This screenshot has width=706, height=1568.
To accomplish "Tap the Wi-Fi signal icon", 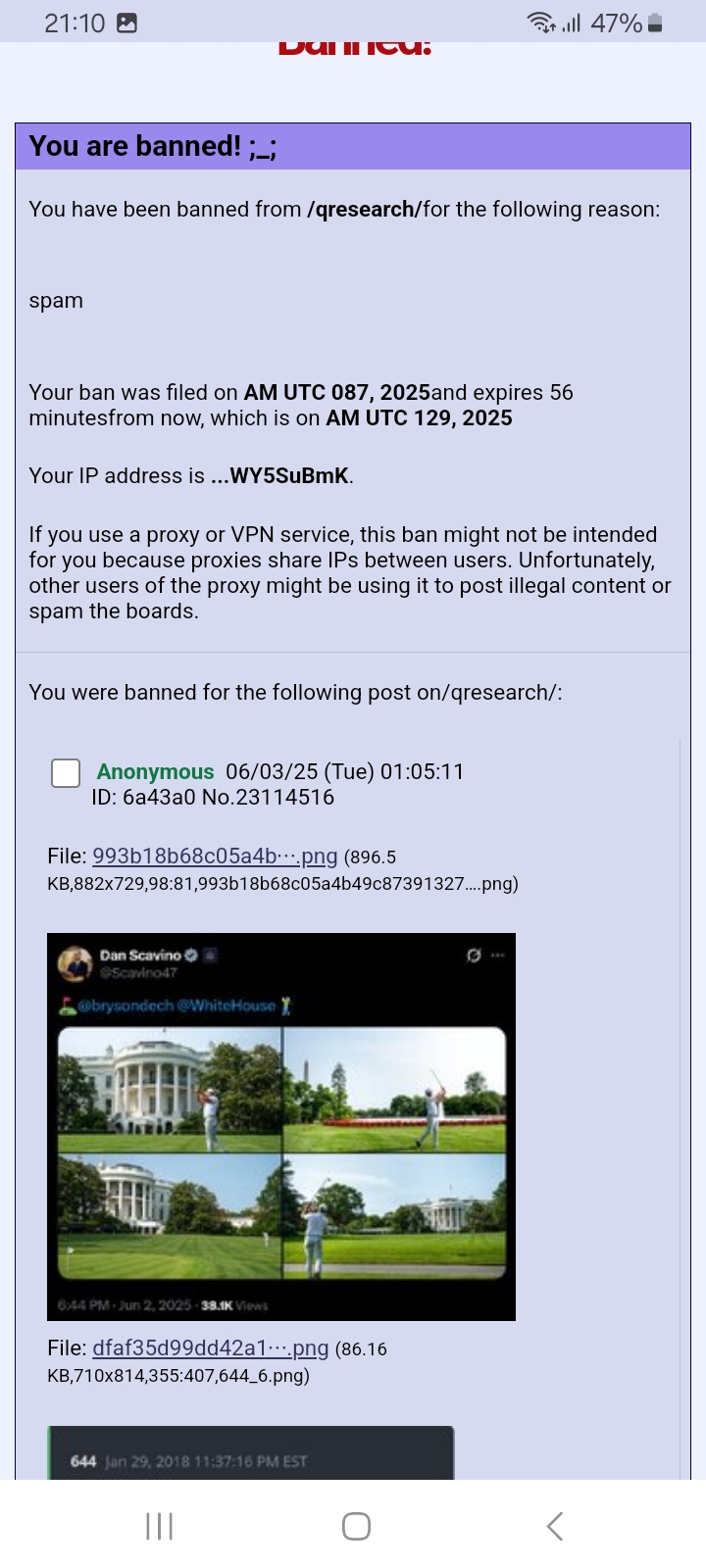I will pos(541,24).
